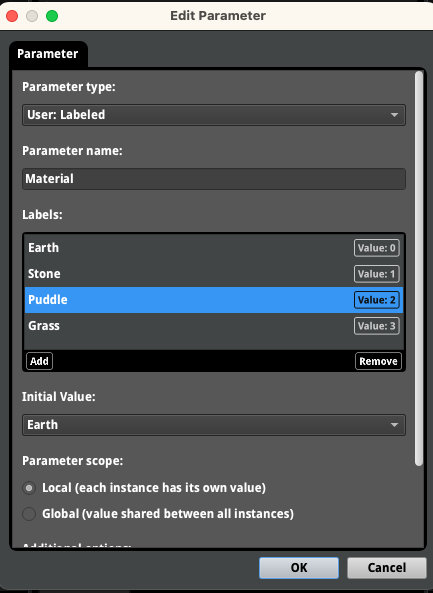Screen dimensions: 433x593
Task: Switch to the Parameter tab
Action: click(48, 54)
